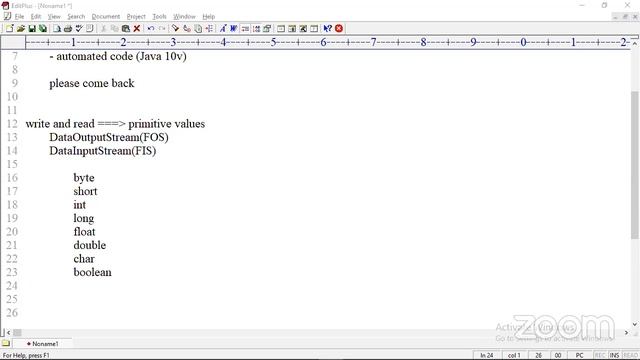This screenshot has height=360, width=640.
Task: Open the Preferences toolbar icon
Action: click(267, 29)
